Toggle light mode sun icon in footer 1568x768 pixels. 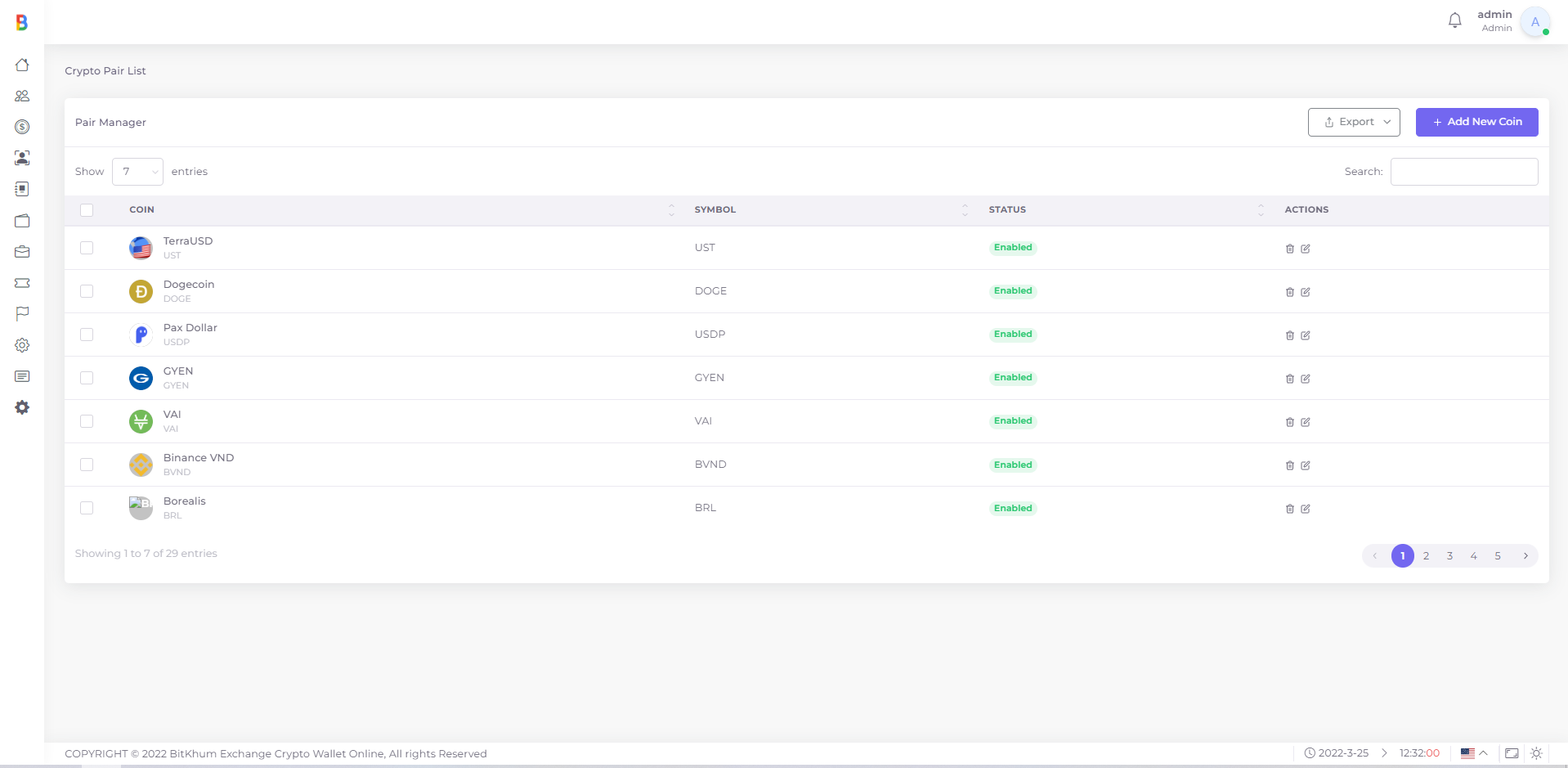(x=1536, y=753)
